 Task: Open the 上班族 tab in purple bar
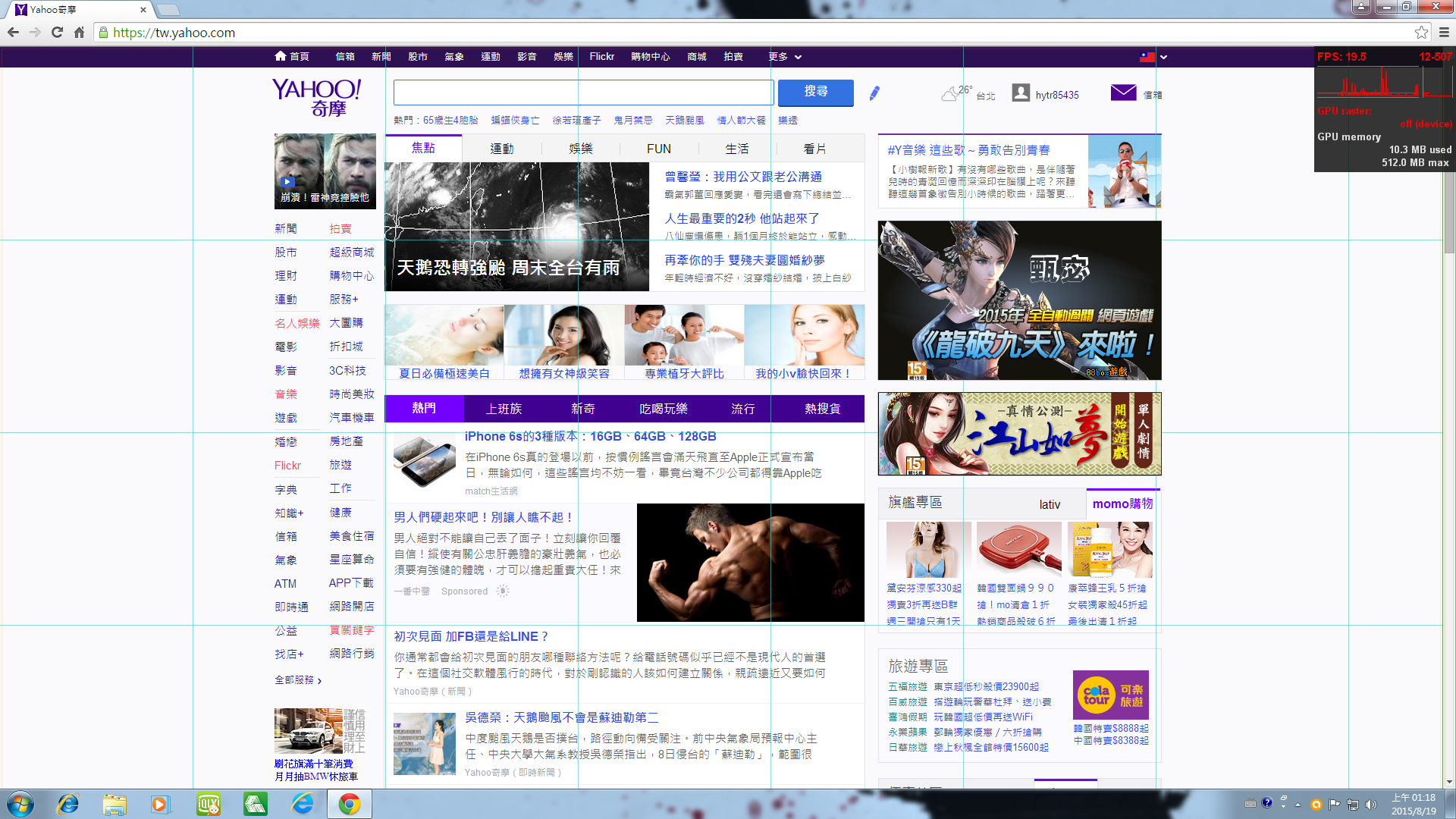click(x=504, y=409)
